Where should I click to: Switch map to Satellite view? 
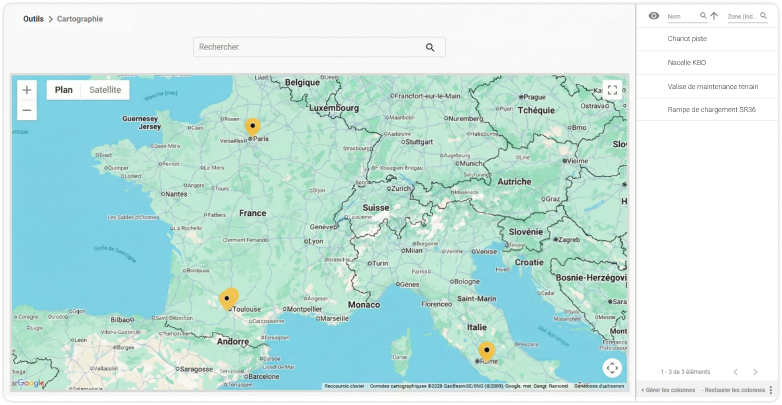tap(105, 90)
